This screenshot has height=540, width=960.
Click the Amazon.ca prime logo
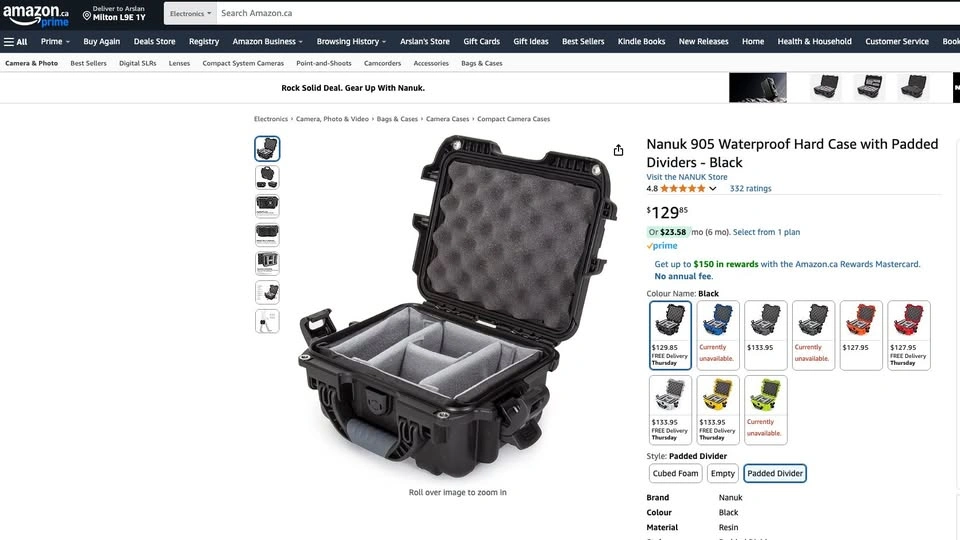36,15
